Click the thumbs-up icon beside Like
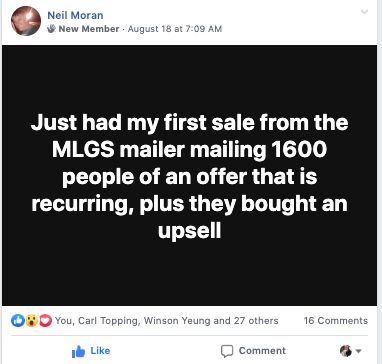This screenshot has width=382, height=364. pos(79,351)
